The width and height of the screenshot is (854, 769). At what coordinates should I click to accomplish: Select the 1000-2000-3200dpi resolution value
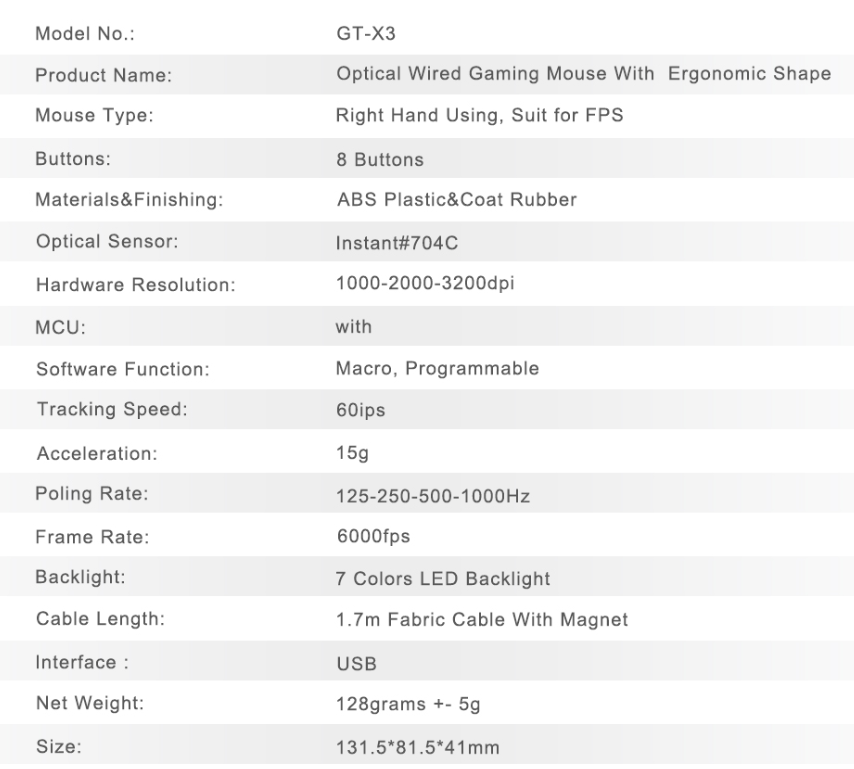[426, 284]
